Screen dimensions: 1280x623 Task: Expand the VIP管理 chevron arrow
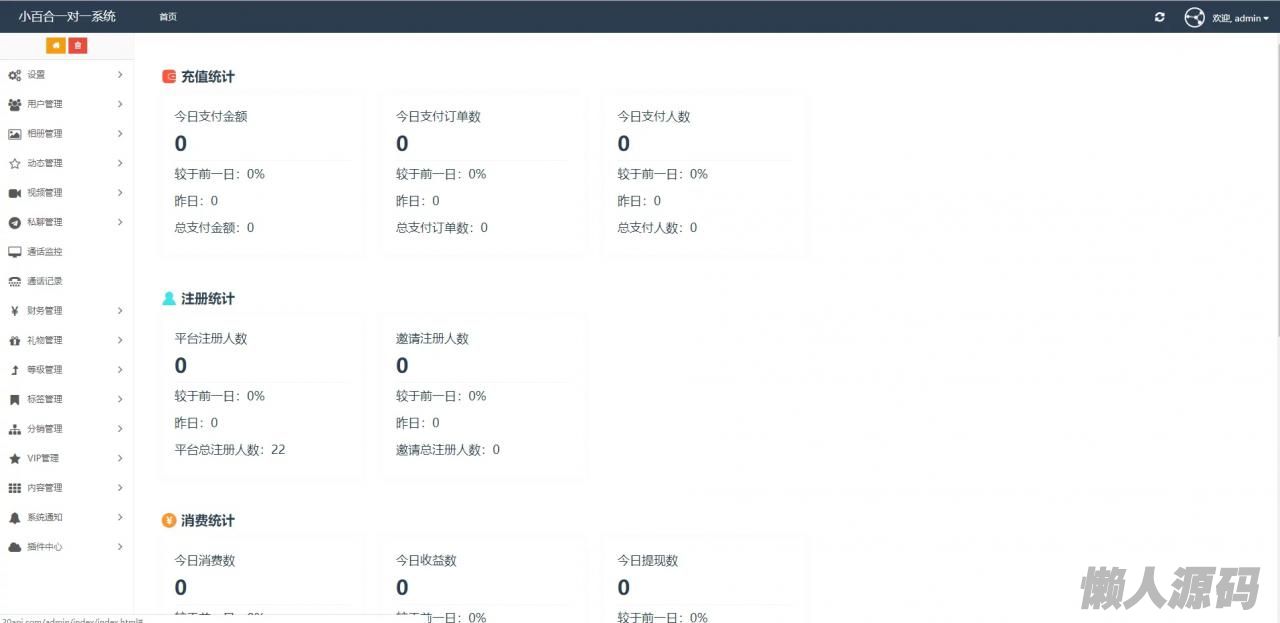(x=120, y=458)
